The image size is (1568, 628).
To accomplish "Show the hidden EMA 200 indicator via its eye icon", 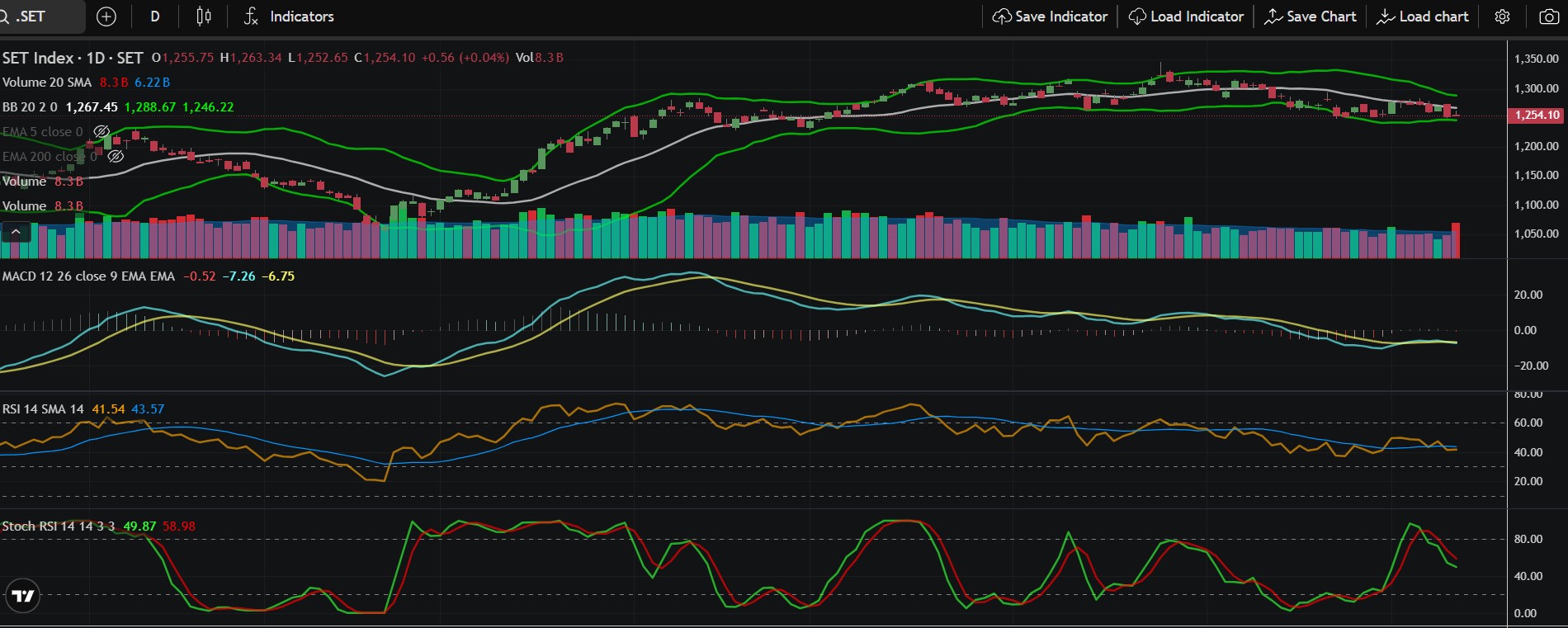I will [116, 157].
